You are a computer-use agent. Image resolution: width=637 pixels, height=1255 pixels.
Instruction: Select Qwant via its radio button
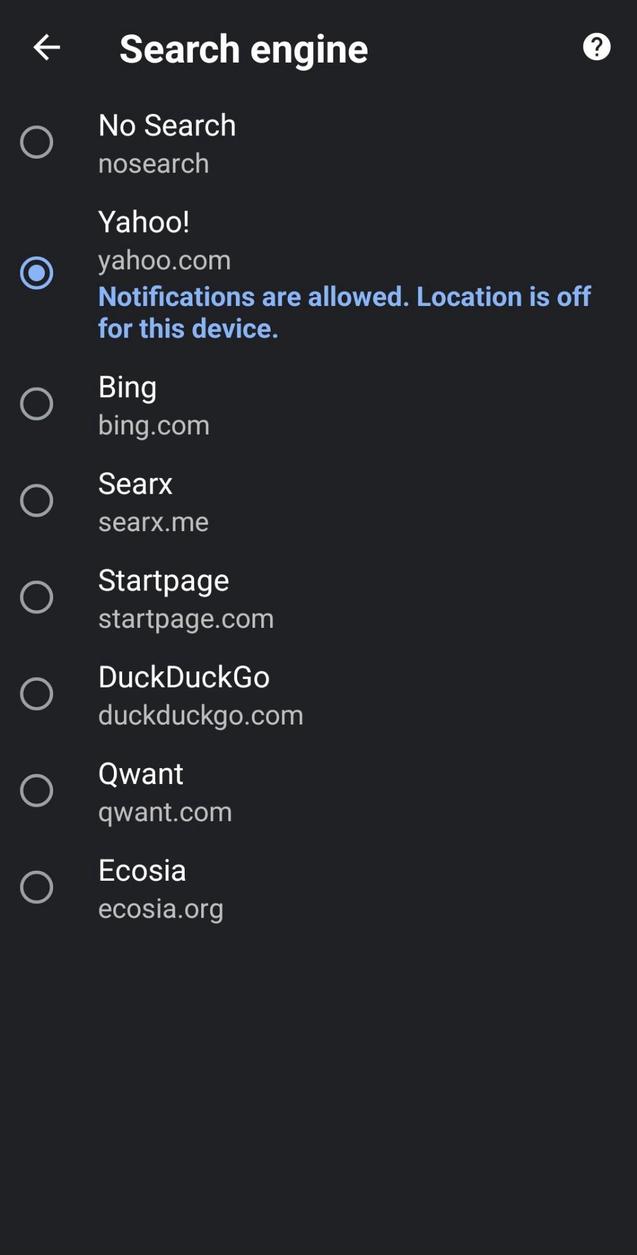[x=36, y=790]
